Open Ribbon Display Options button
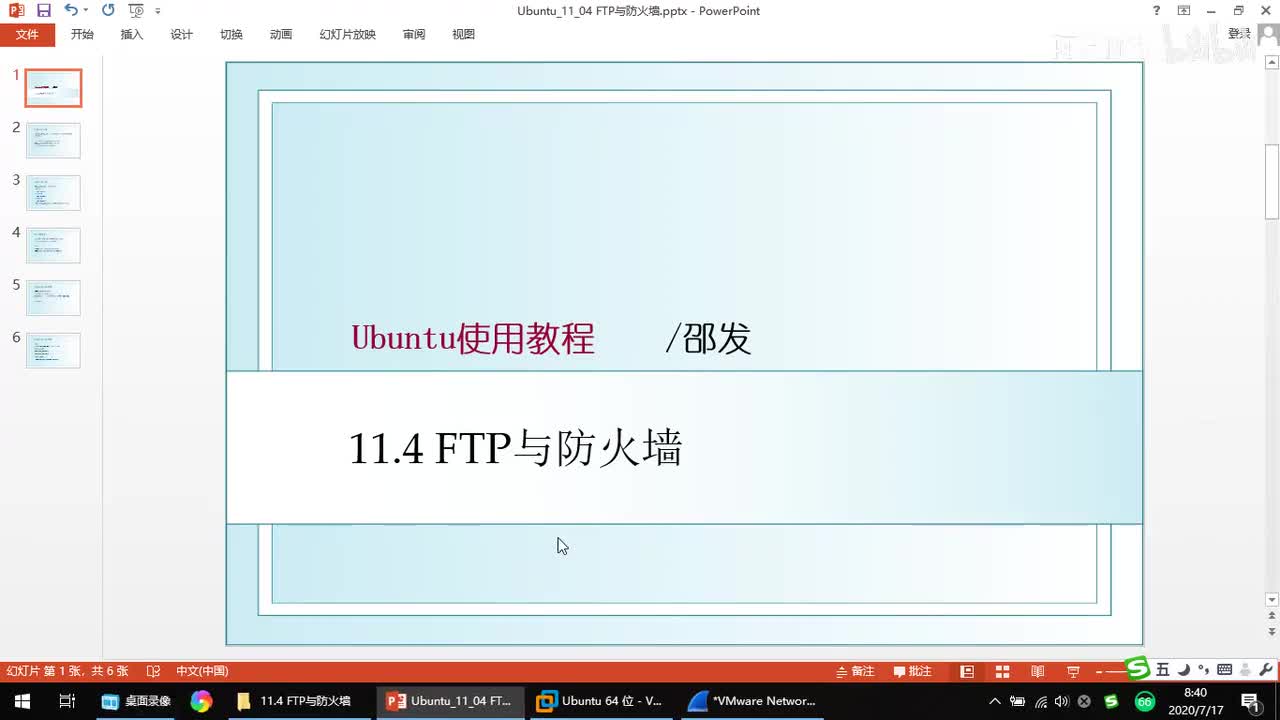1280x720 pixels. (1184, 11)
